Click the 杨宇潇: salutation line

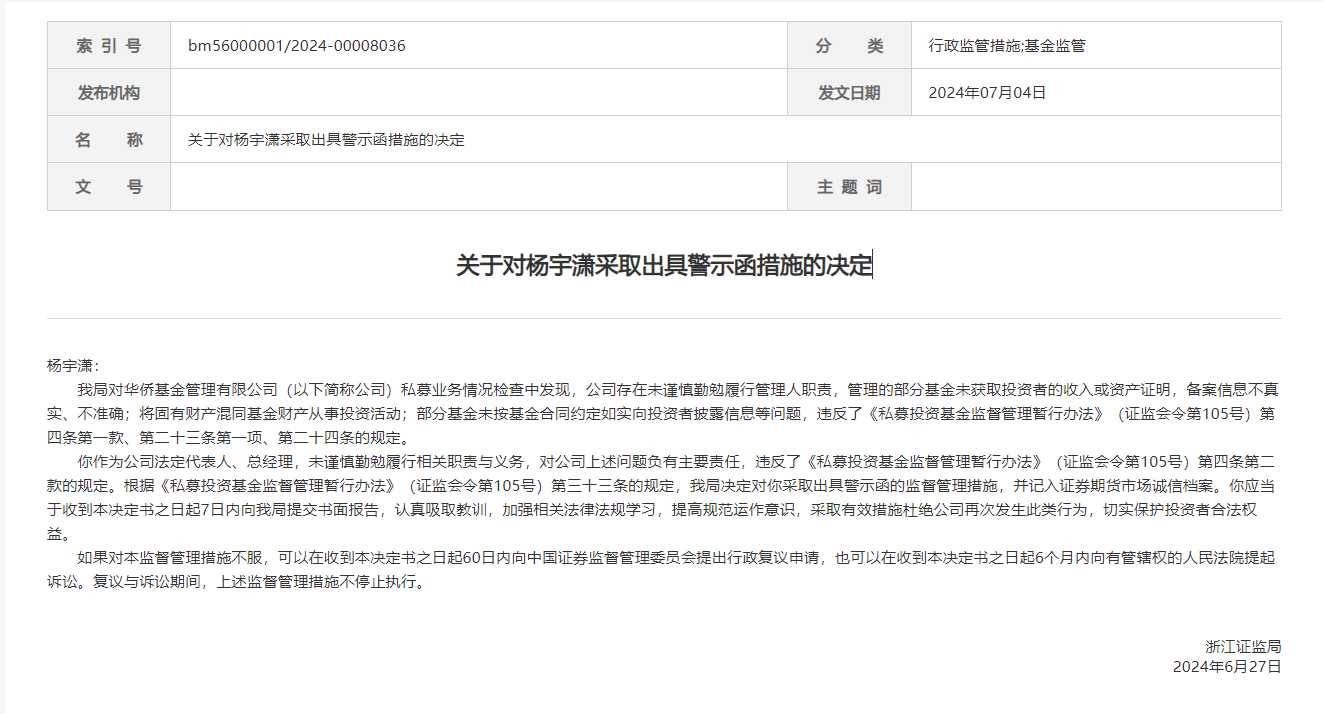tap(73, 365)
